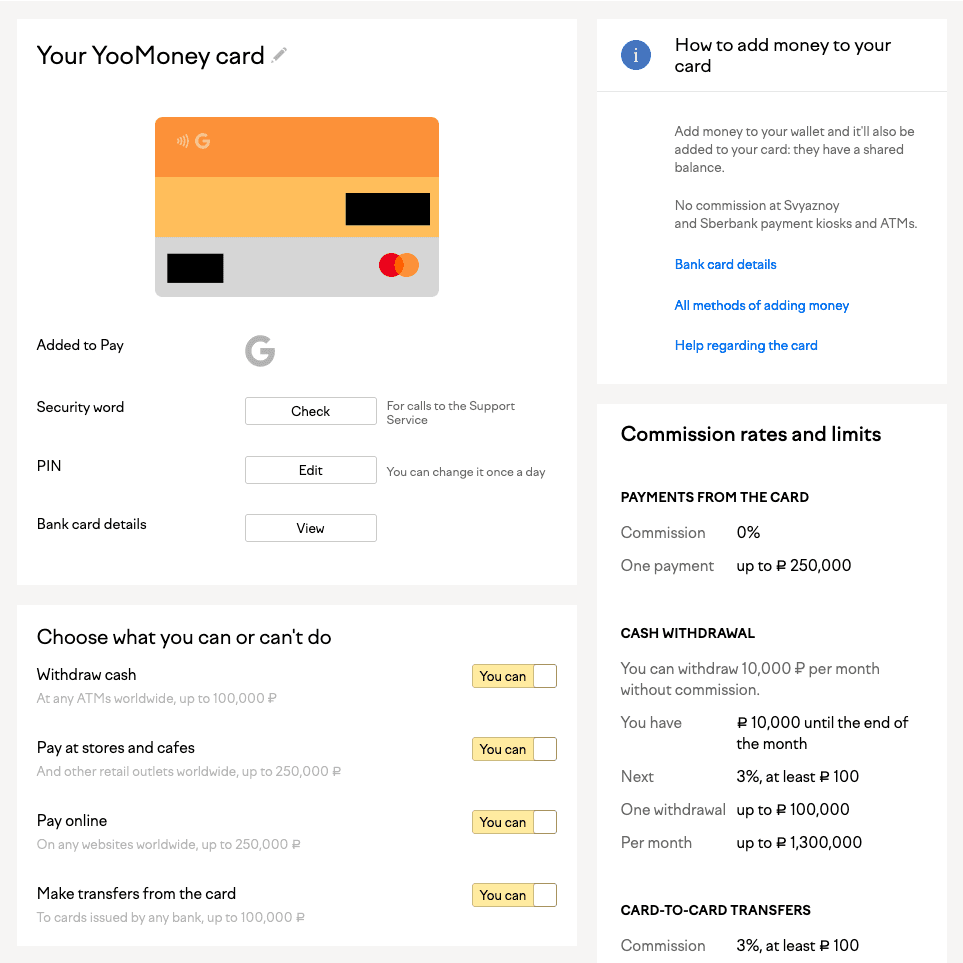The width and height of the screenshot is (963, 963).
Task: Click Commission rates and limits heading
Action: (751, 434)
